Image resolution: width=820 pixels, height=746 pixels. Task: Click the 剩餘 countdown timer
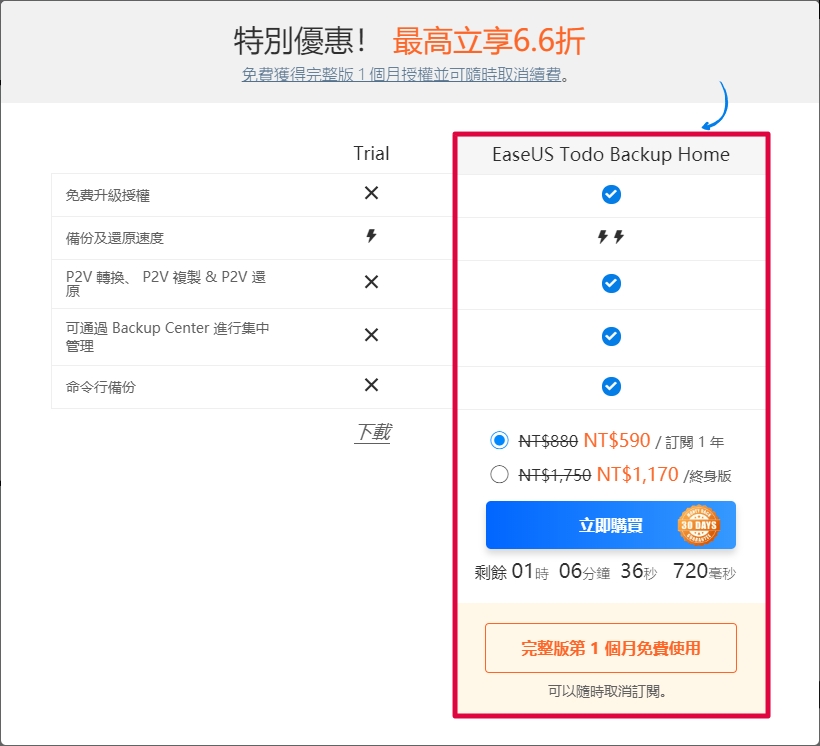(x=605, y=571)
